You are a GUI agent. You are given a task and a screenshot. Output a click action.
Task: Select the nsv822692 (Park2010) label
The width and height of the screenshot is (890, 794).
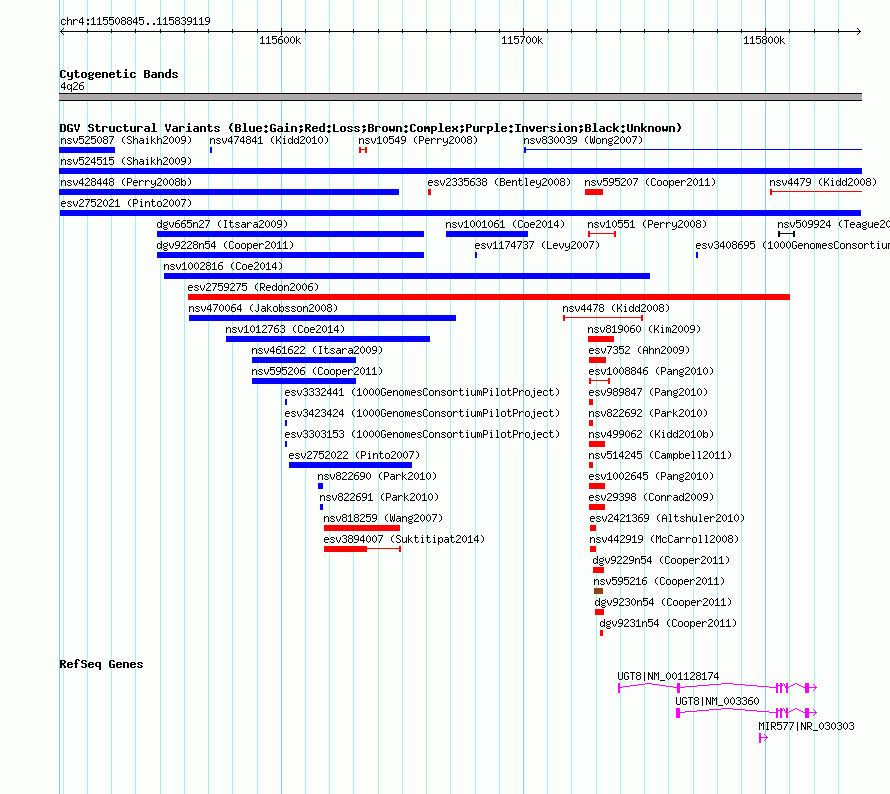648,413
